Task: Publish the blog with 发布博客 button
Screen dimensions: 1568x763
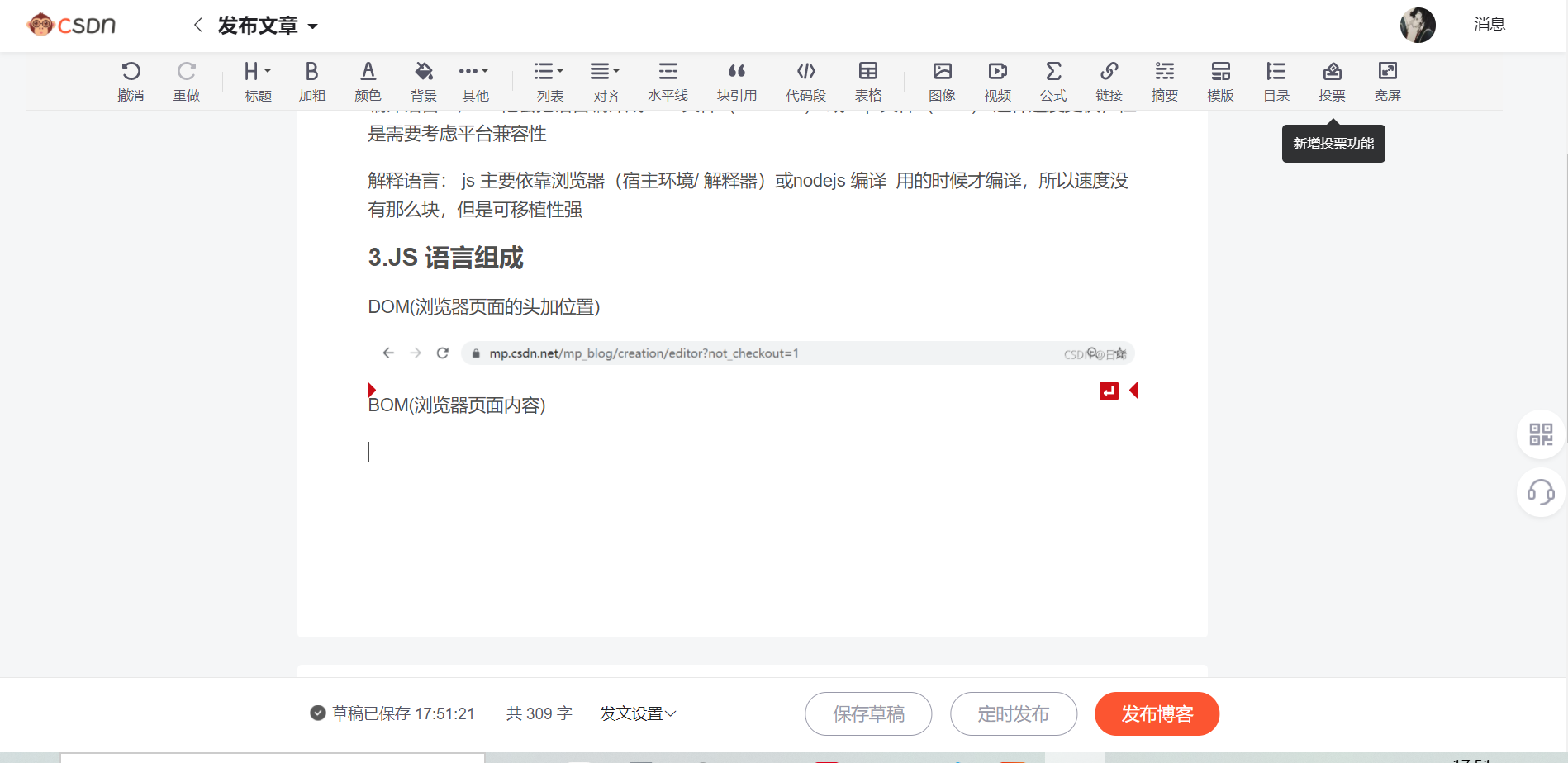Action: [x=1157, y=713]
